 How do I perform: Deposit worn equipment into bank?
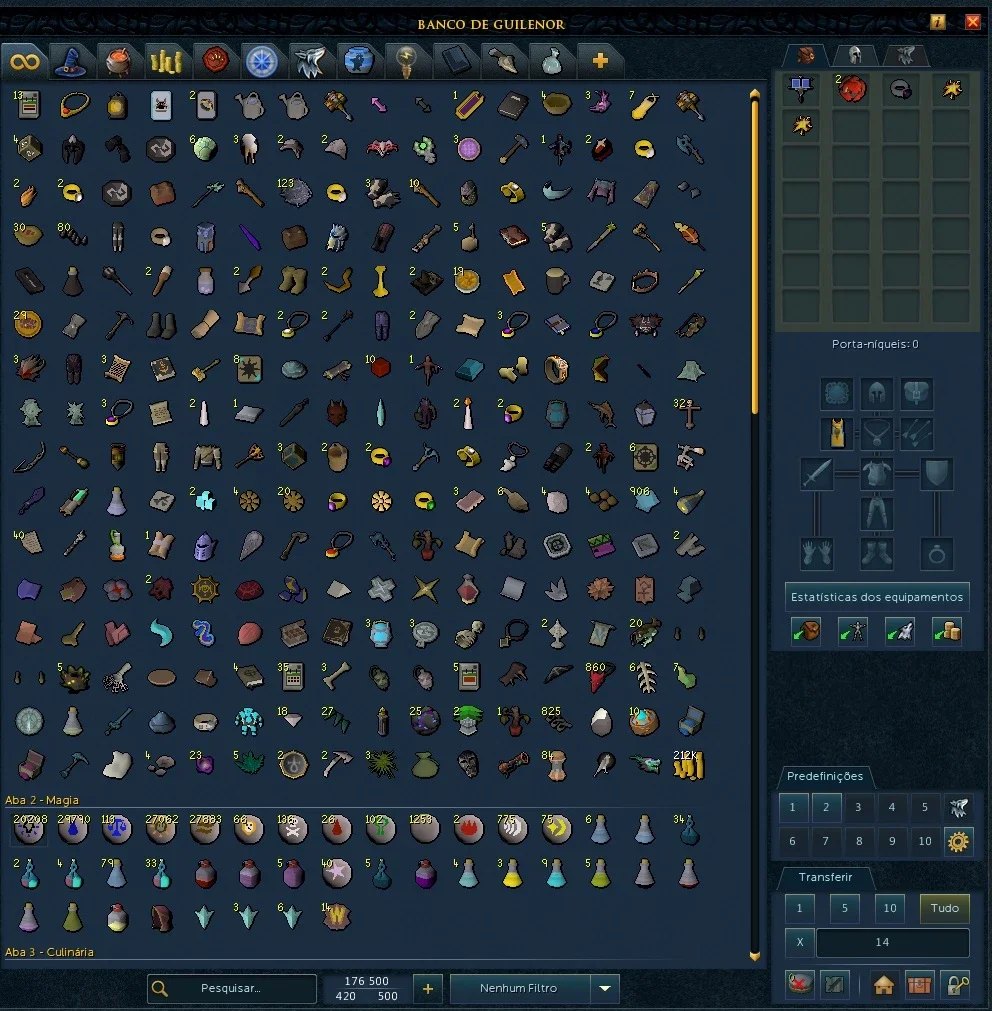click(x=853, y=631)
